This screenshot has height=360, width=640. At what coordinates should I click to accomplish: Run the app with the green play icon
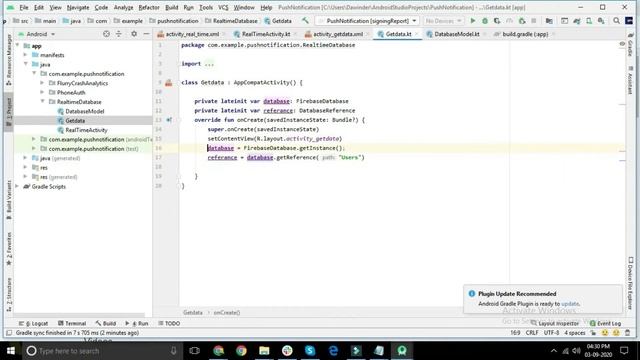click(473, 20)
